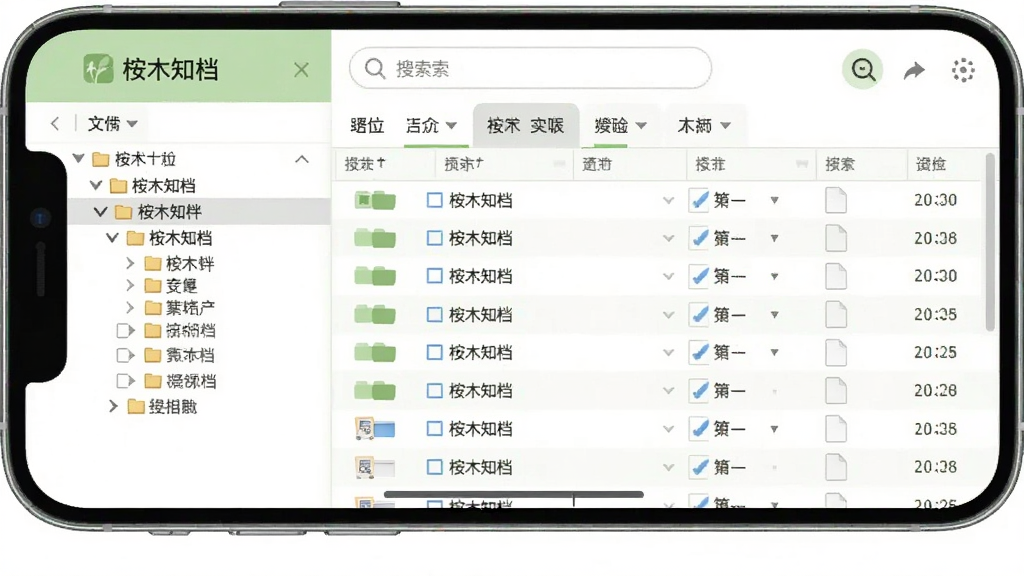This screenshot has height=576, width=1024.
Task: Open the dropdown tab left of 木綁
Action: coord(620,125)
